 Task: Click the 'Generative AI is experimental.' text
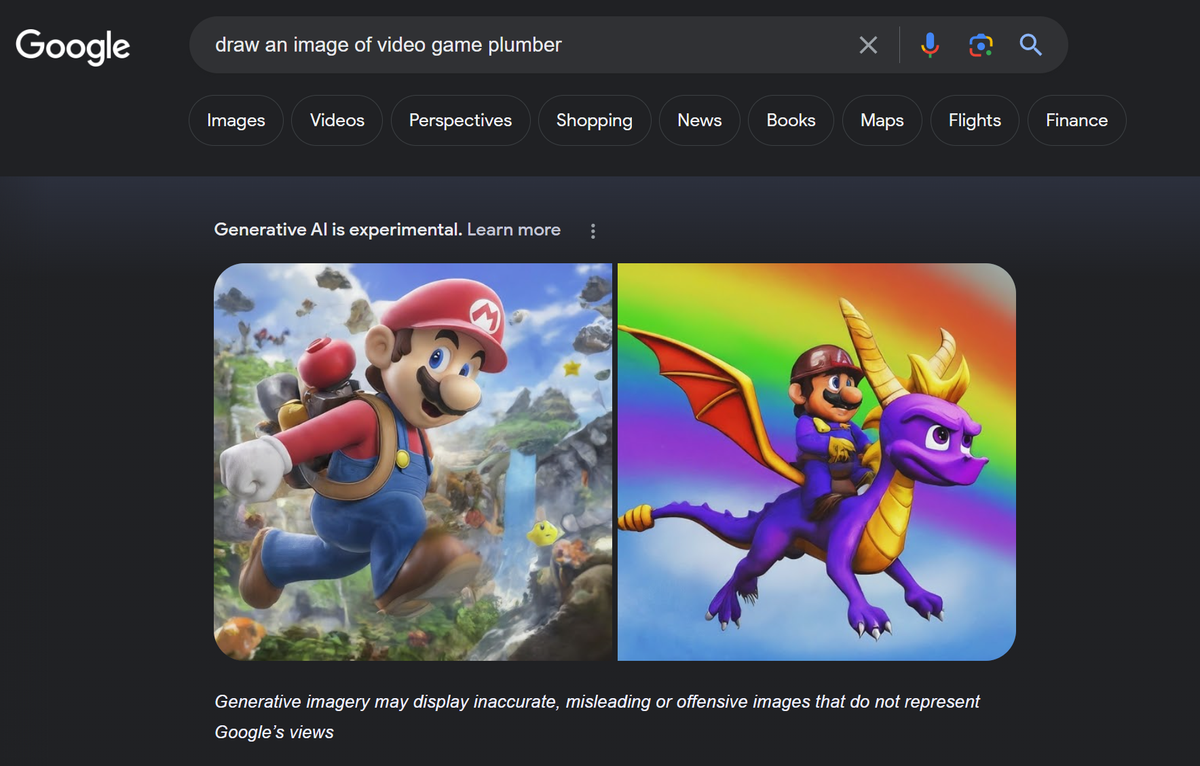(x=338, y=230)
